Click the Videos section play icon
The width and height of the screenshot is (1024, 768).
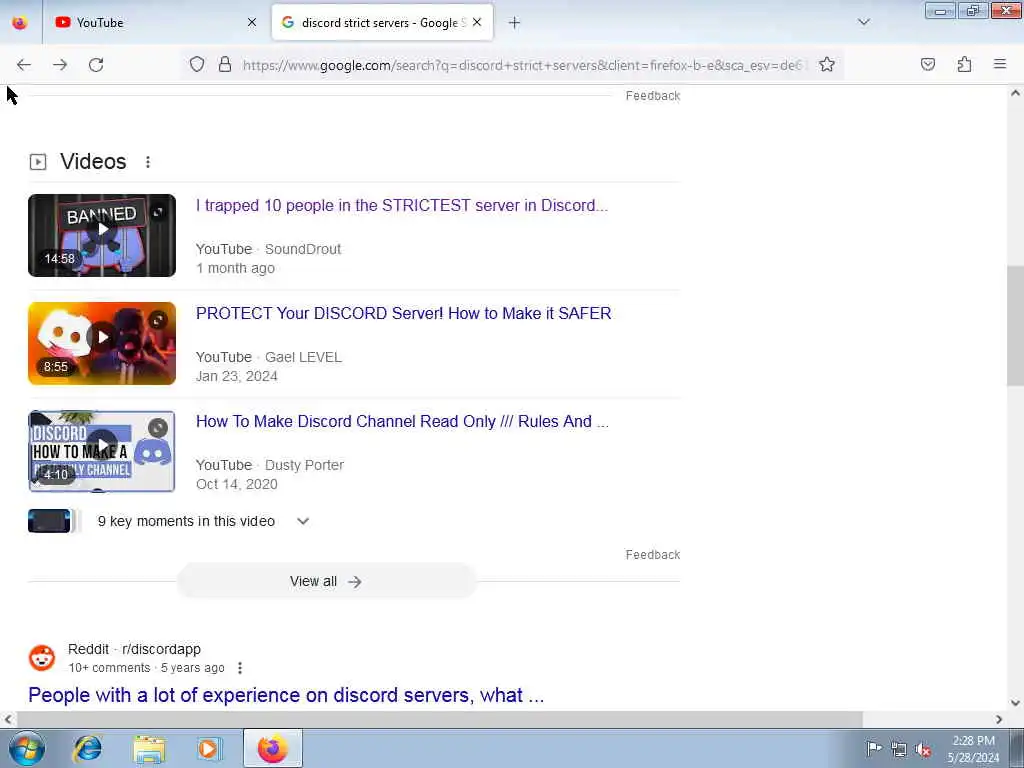(38, 162)
